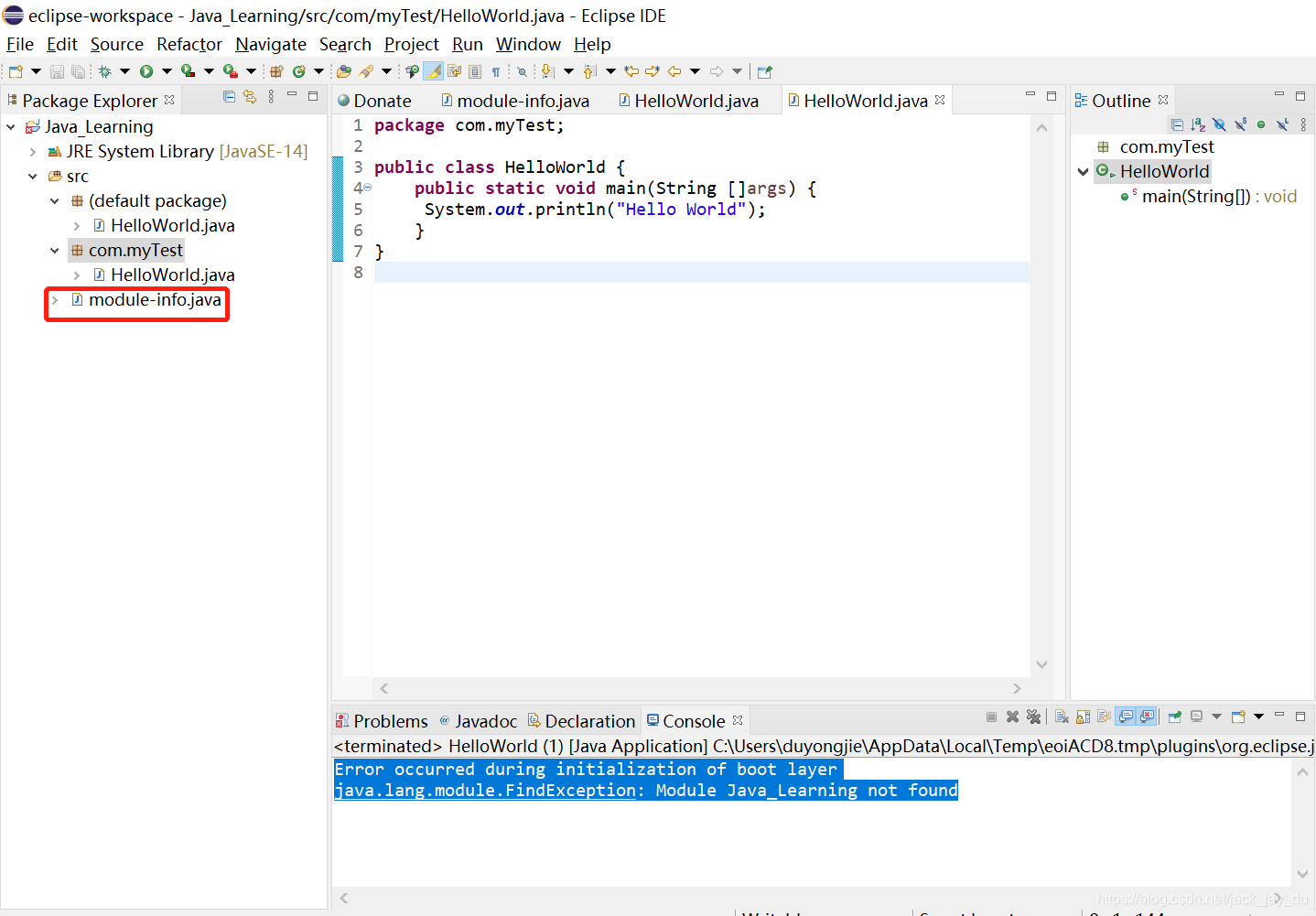Click the editor vertical scrollbar down arrow
The image size is (1316, 916).
pyautogui.click(x=1041, y=664)
